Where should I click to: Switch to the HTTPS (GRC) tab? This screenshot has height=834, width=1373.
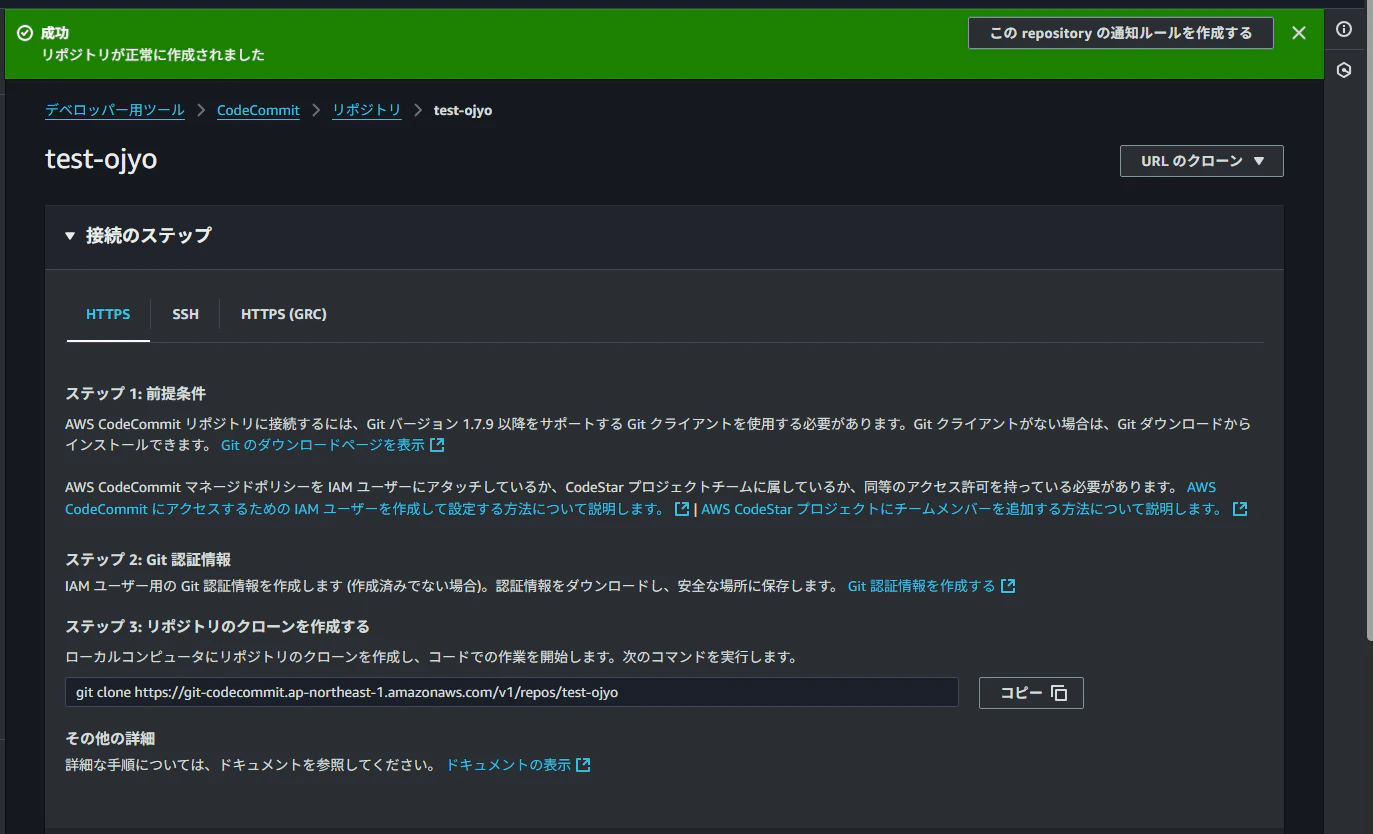[x=283, y=313]
